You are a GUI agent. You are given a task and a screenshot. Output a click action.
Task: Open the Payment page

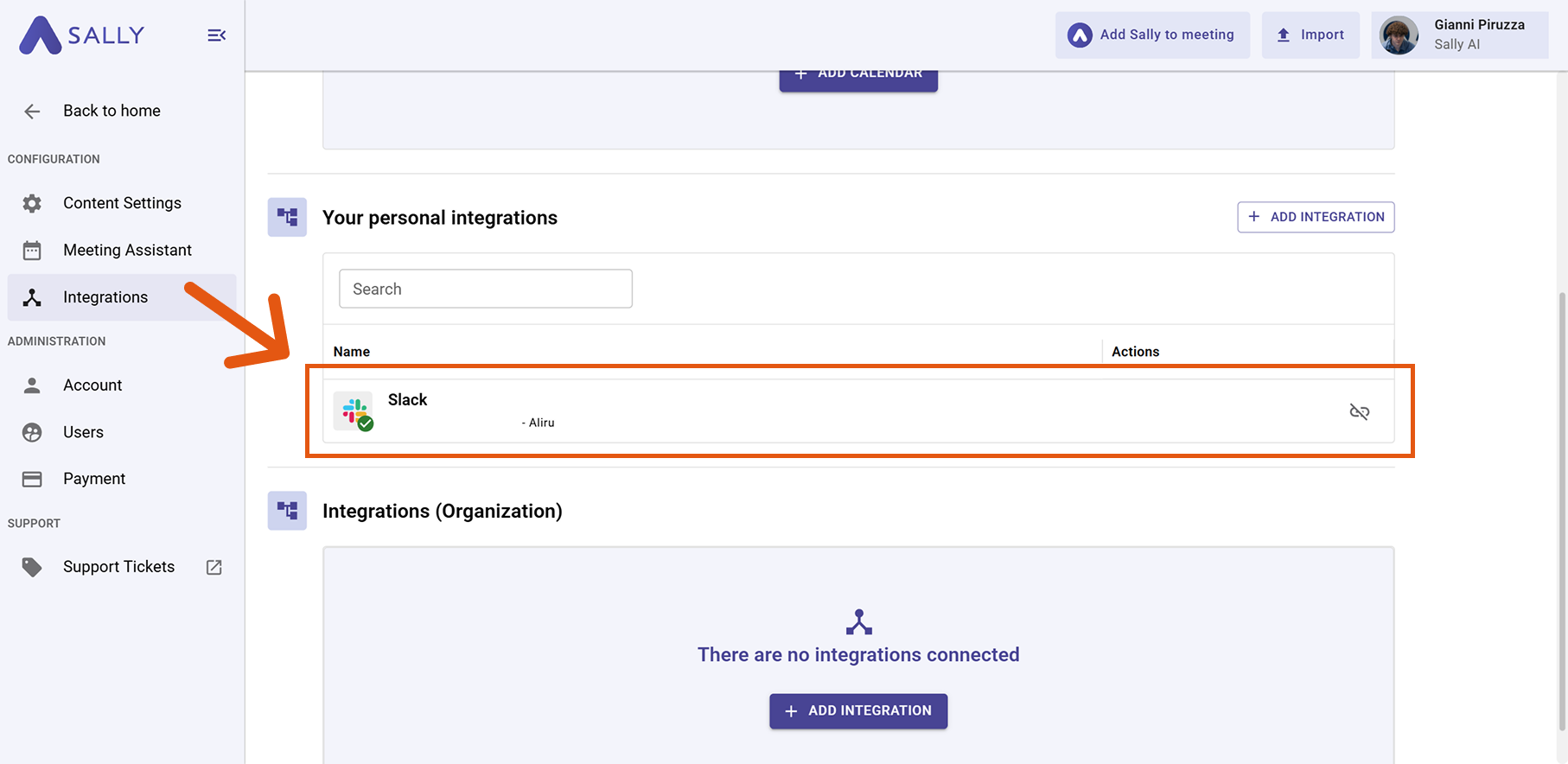[94, 479]
